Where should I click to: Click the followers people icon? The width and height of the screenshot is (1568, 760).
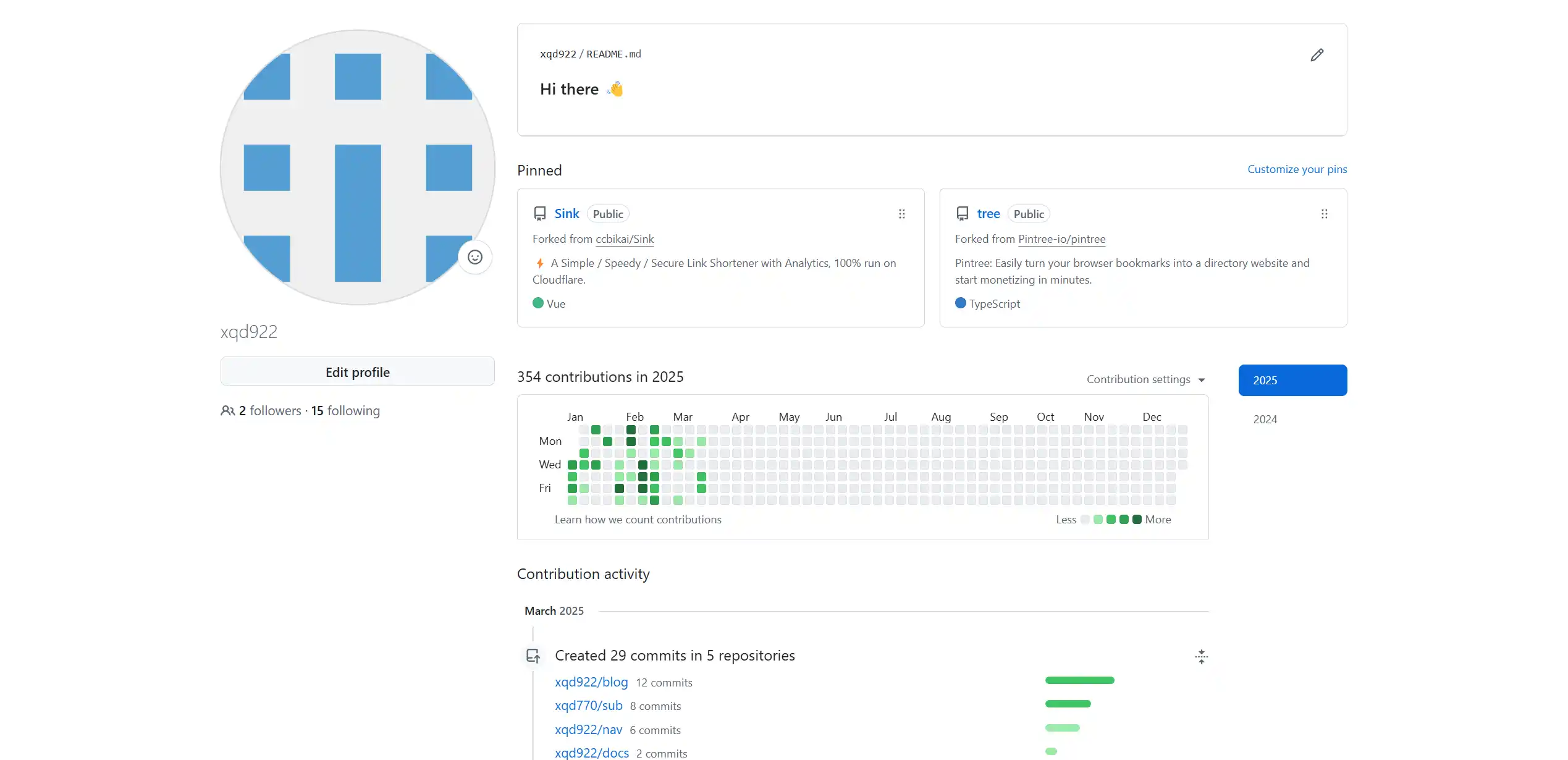pyautogui.click(x=227, y=411)
